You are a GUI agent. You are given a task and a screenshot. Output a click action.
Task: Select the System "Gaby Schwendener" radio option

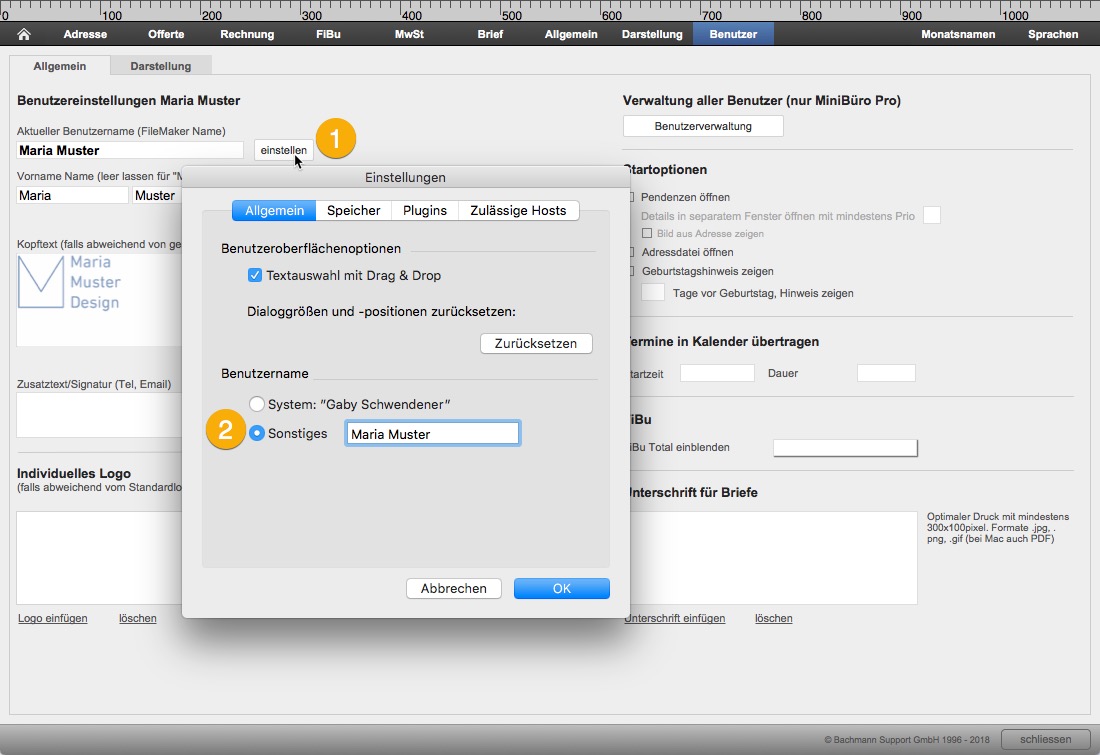coord(257,404)
